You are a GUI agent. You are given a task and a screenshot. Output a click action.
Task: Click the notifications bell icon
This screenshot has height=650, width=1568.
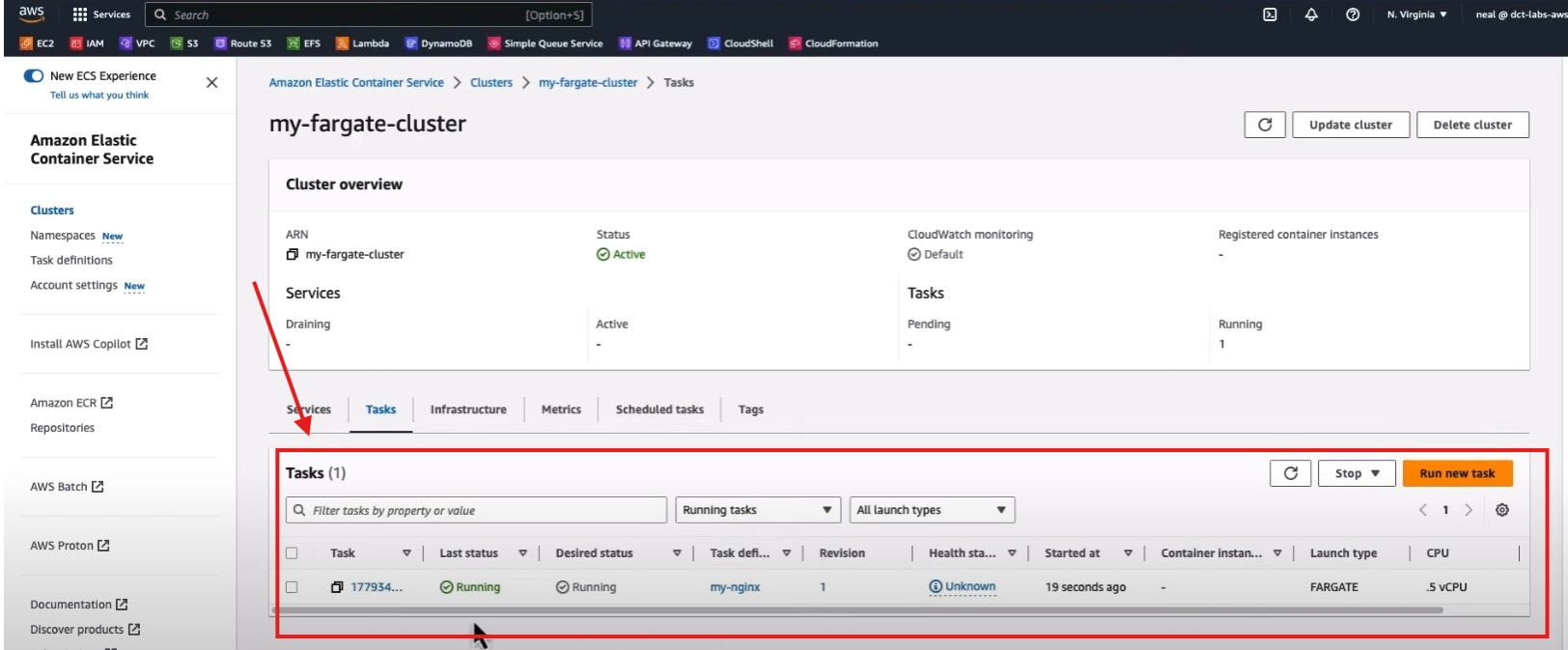(1311, 14)
